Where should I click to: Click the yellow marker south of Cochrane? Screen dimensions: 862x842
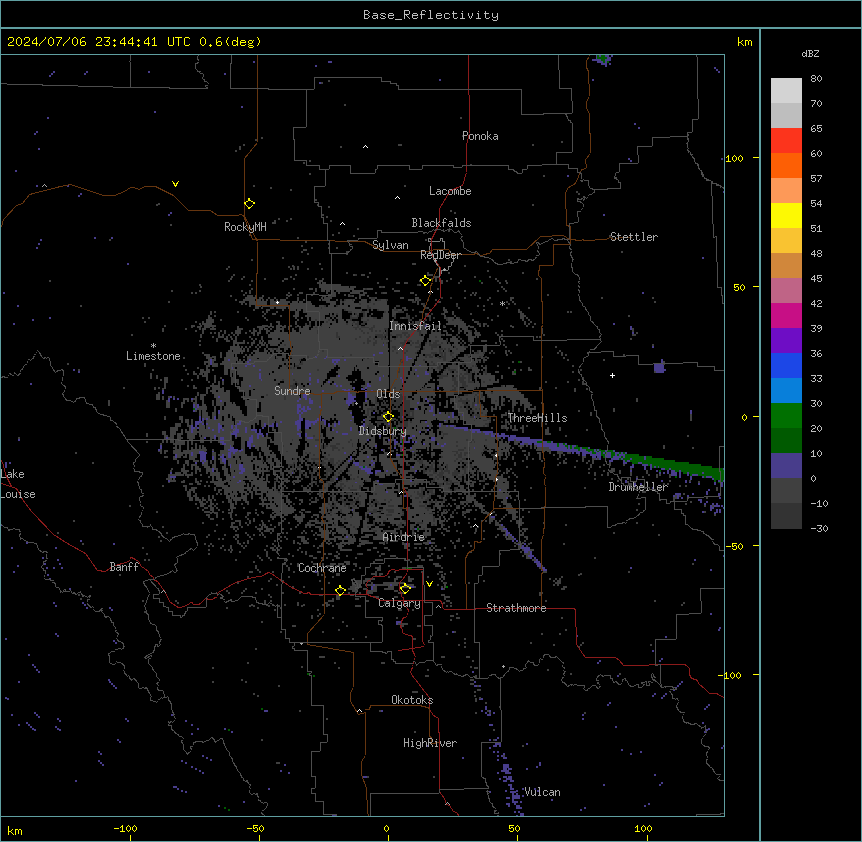tap(340, 591)
